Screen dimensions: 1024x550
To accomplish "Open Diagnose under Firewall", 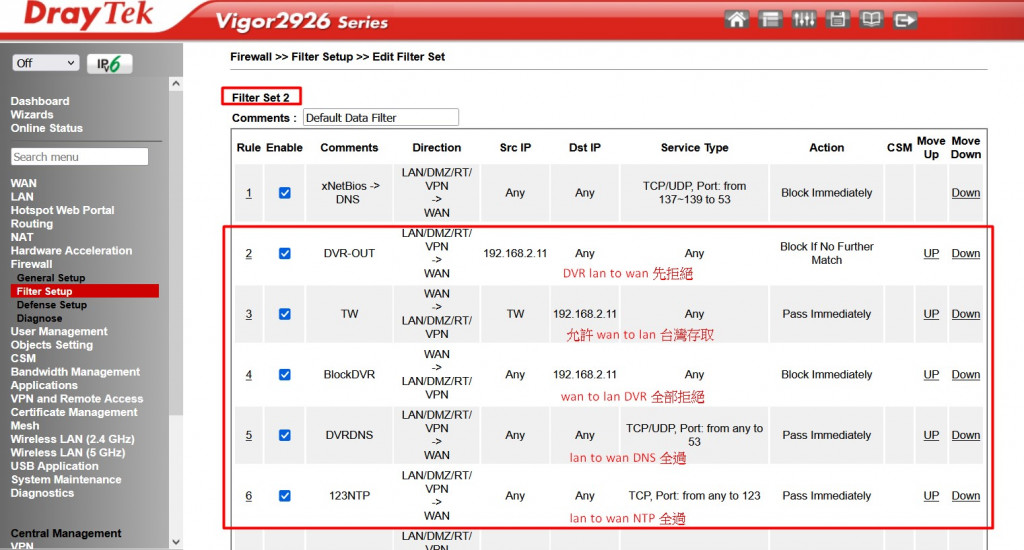I will [39, 318].
